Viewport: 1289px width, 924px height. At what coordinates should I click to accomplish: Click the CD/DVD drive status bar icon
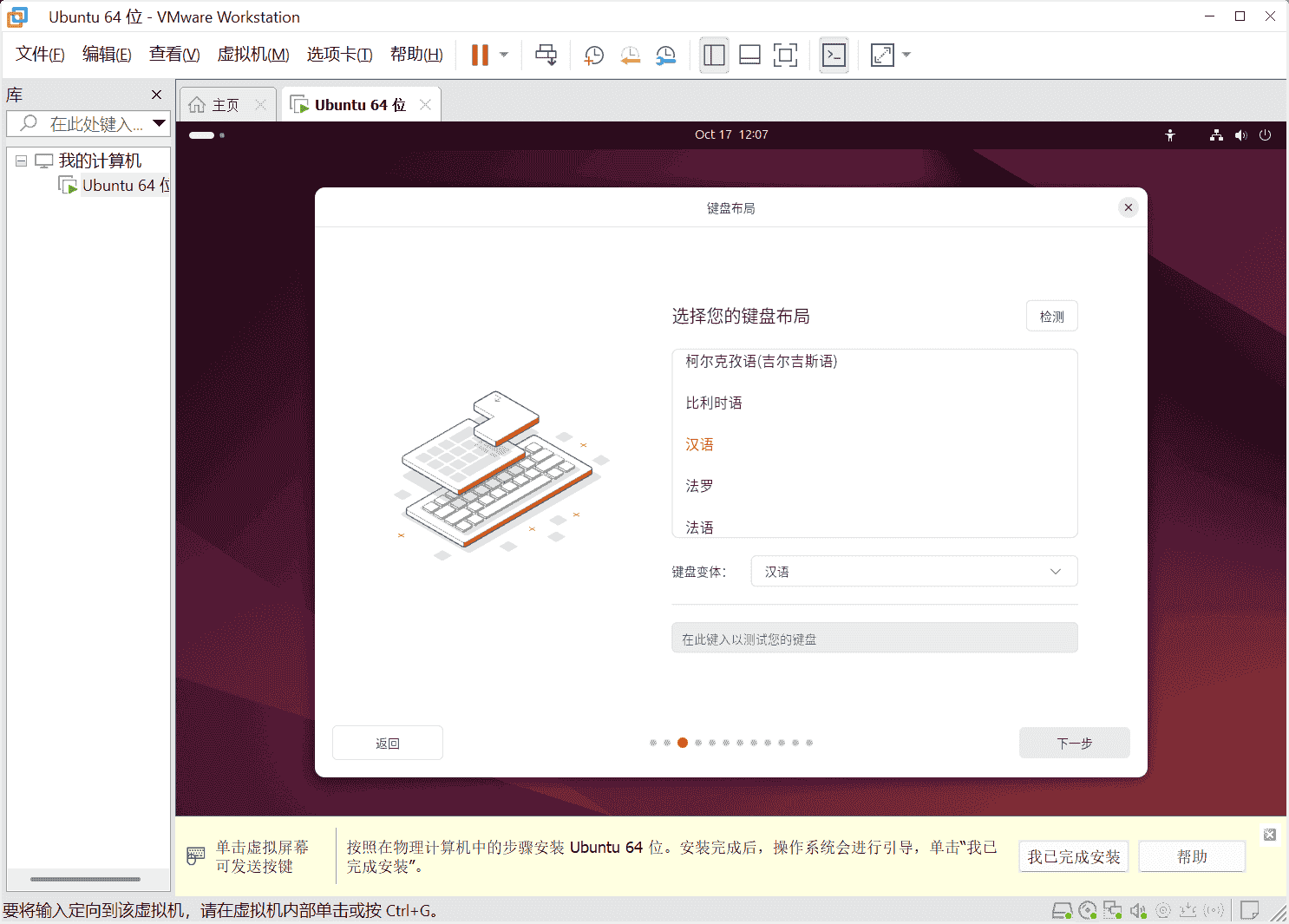point(1088,910)
